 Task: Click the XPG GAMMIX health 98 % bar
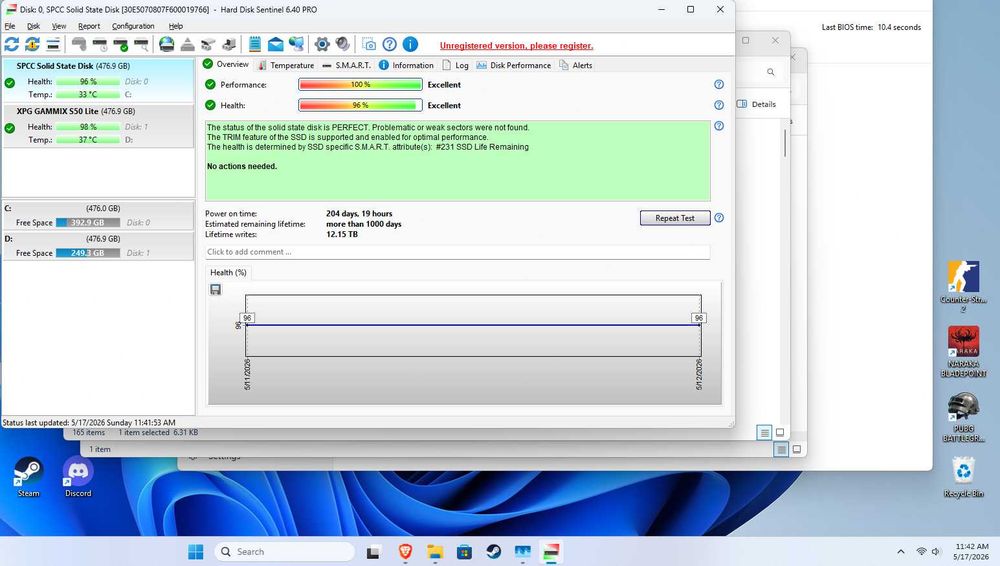(x=88, y=127)
